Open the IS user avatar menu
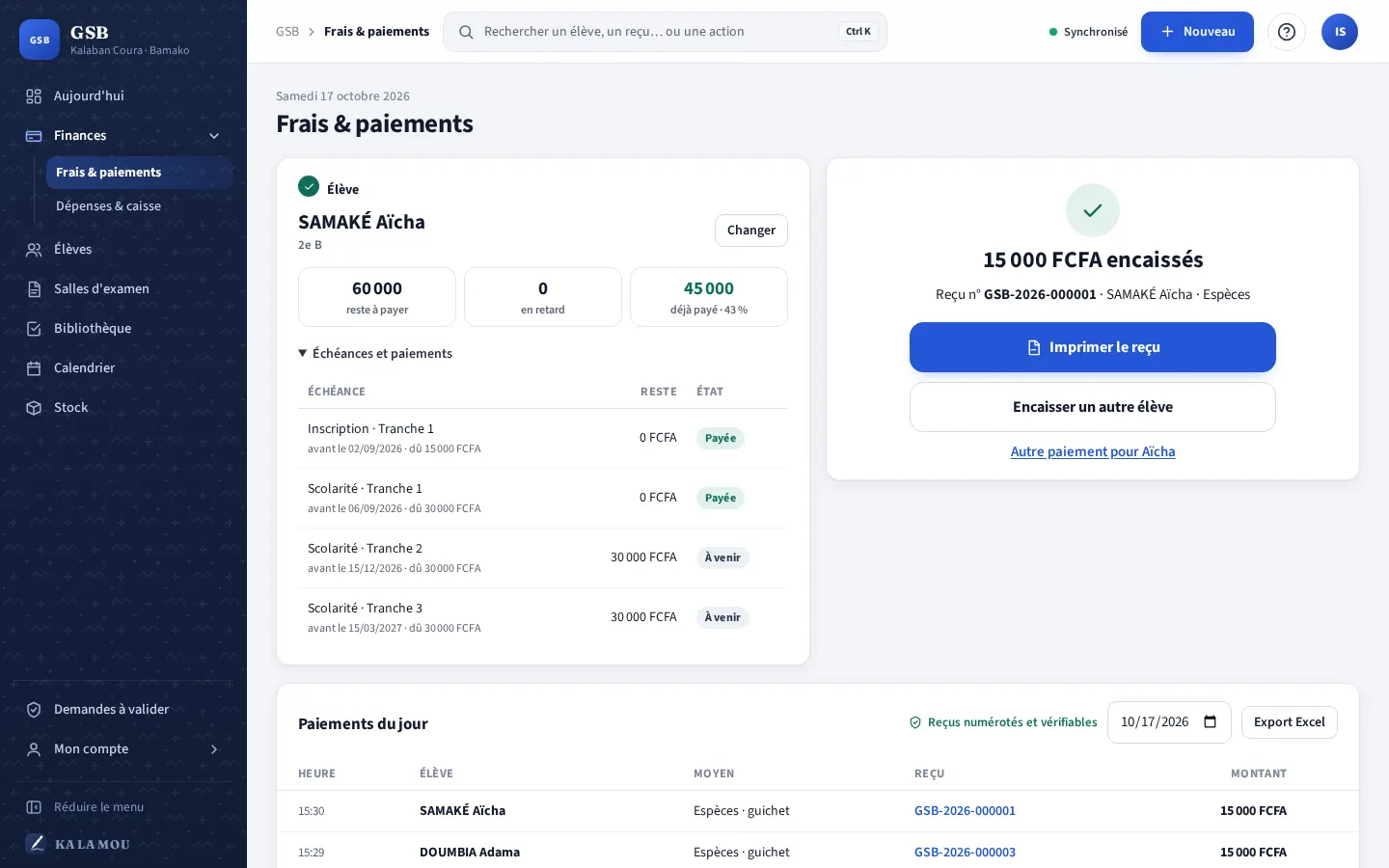The image size is (1389, 868). [x=1340, y=32]
